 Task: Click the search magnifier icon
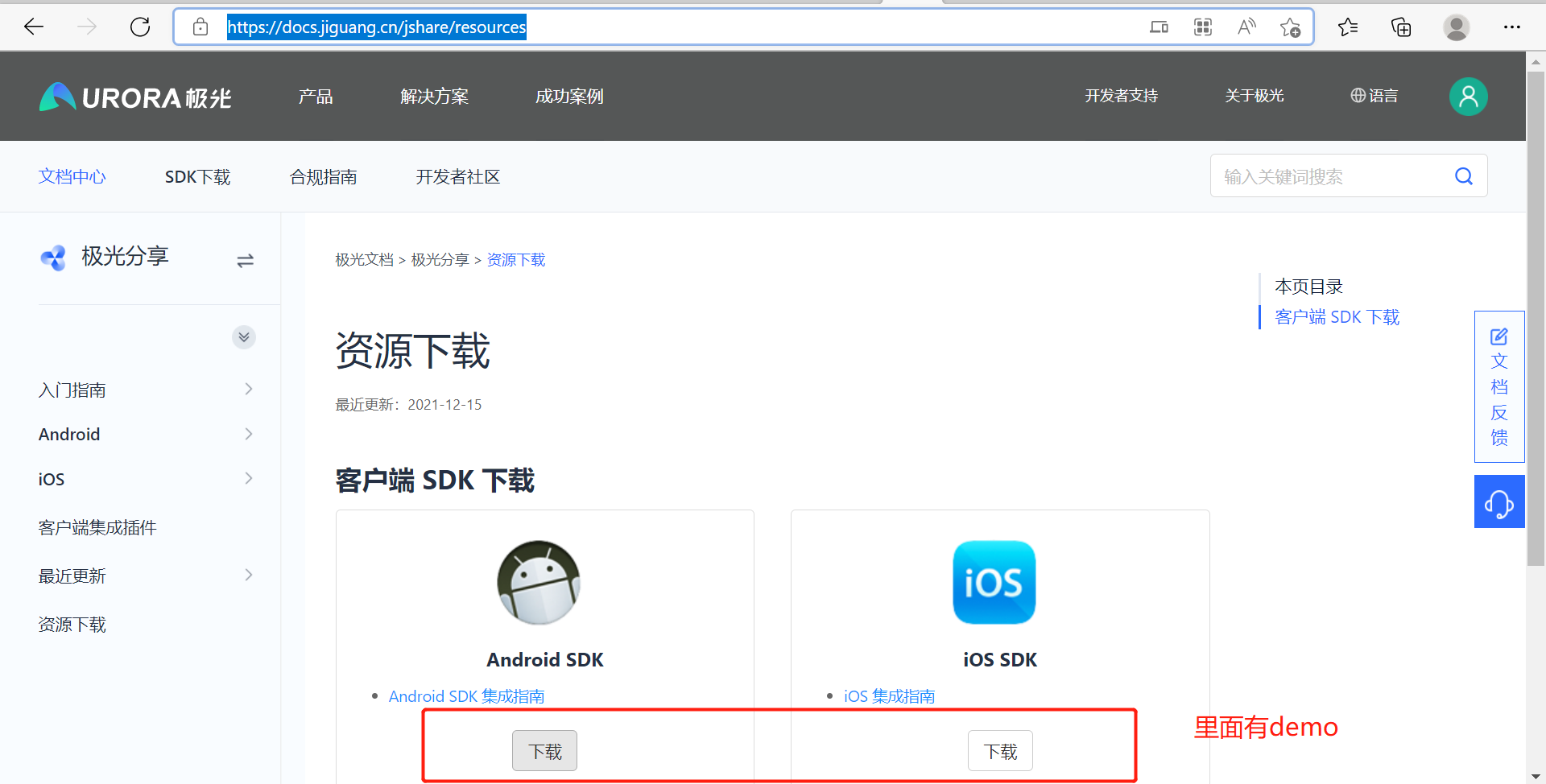point(1464,176)
